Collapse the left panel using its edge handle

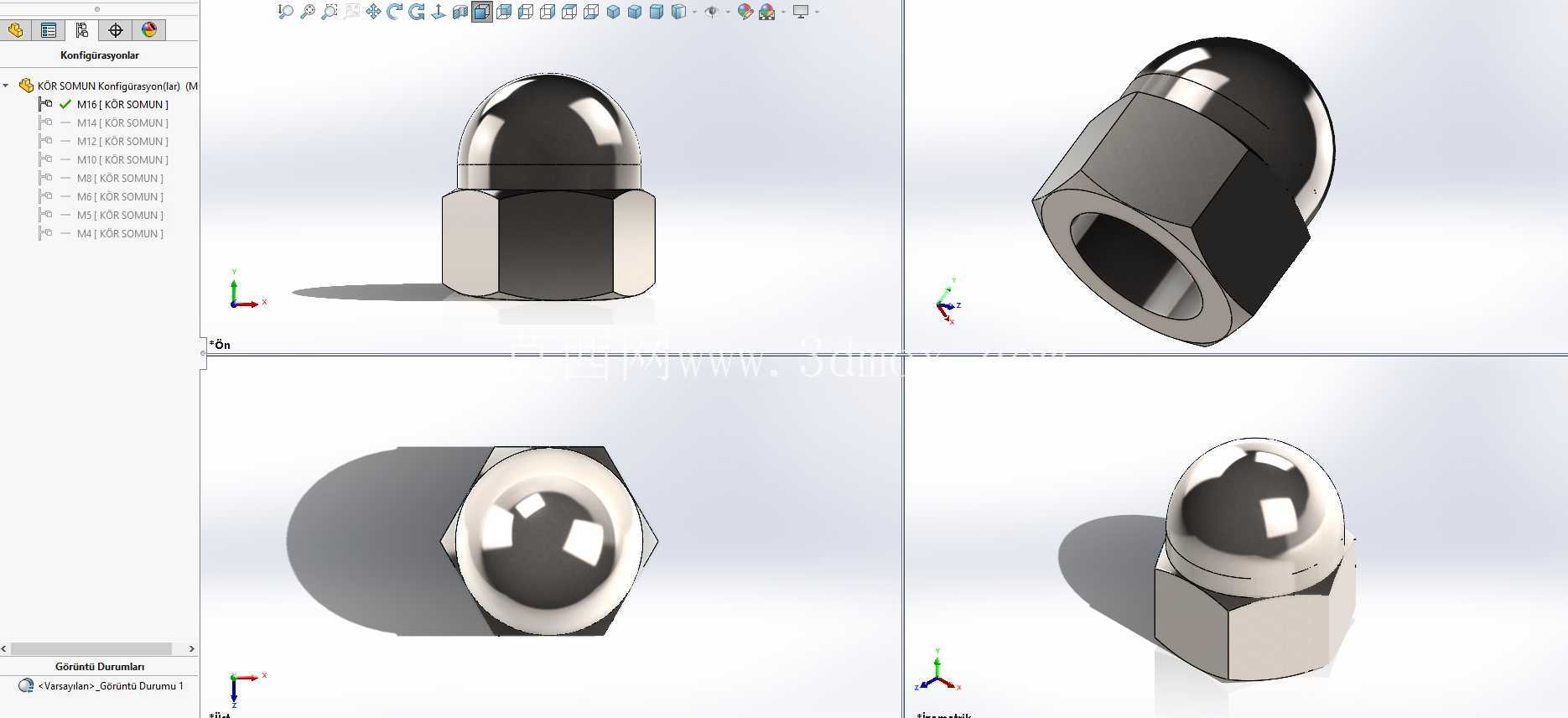[203, 353]
